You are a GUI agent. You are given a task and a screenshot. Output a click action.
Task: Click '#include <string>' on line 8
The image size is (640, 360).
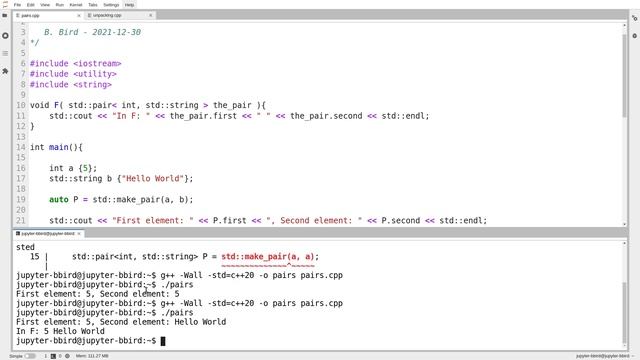pos(71,84)
